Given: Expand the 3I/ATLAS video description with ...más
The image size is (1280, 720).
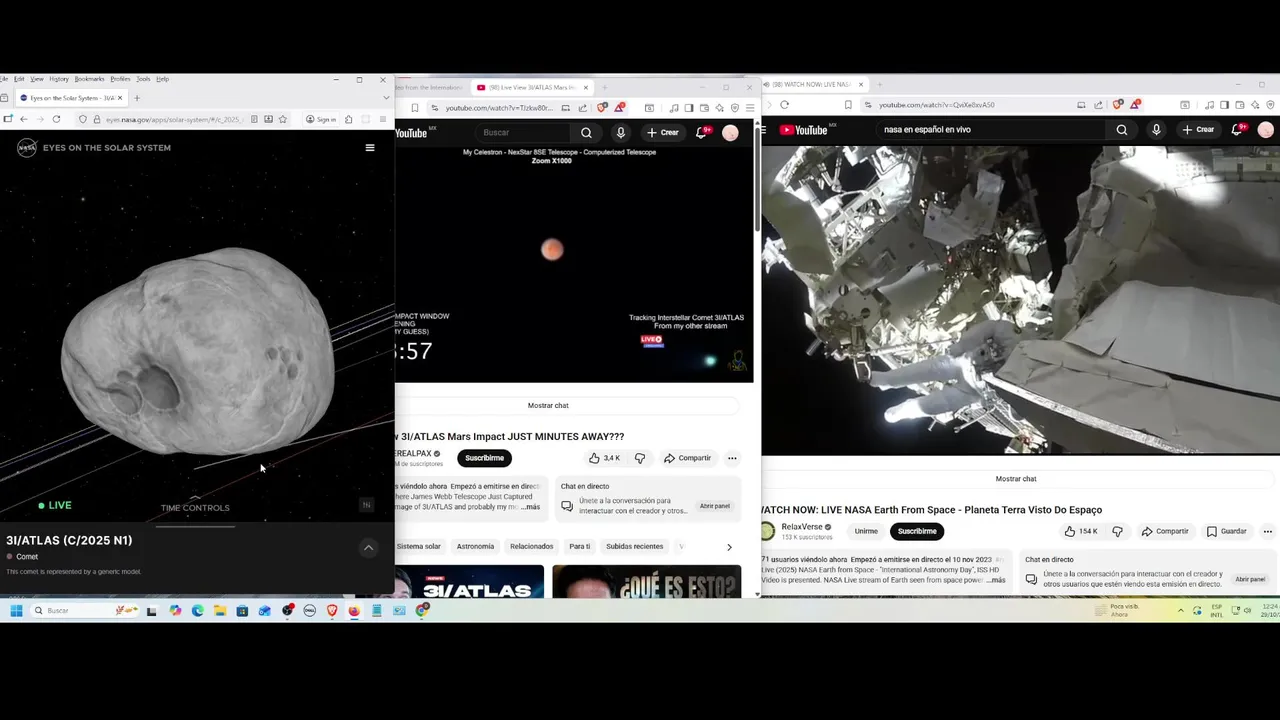Looking at the screenshot, I should [531, 507].
